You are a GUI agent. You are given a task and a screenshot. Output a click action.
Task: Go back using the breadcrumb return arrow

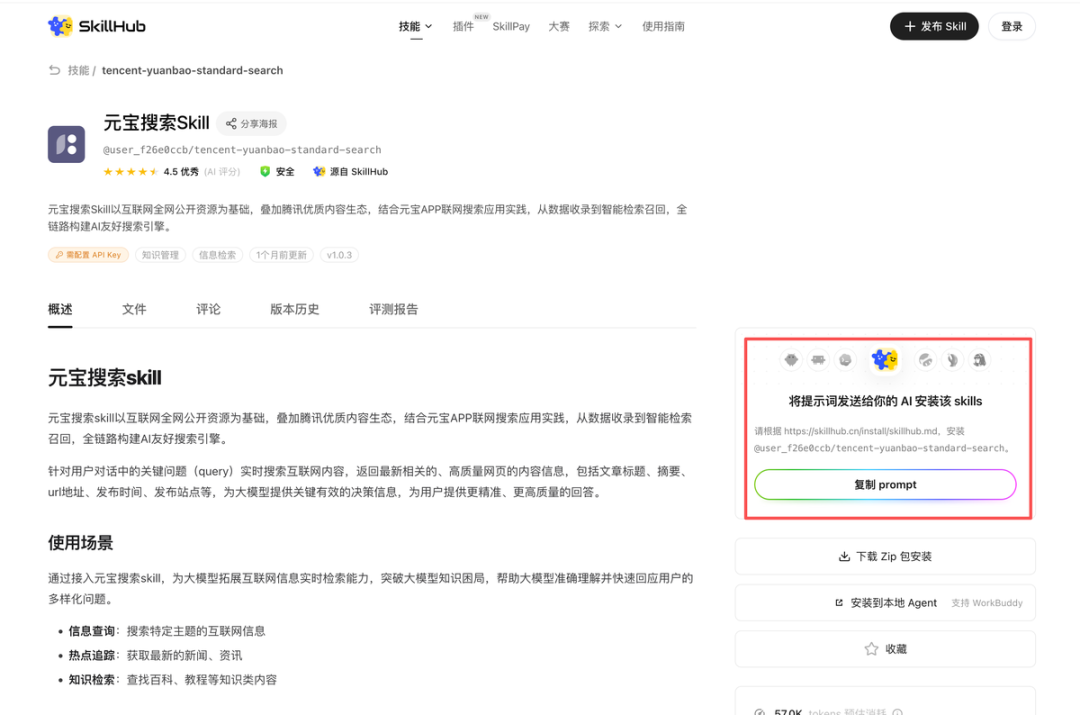coord(54,70)
